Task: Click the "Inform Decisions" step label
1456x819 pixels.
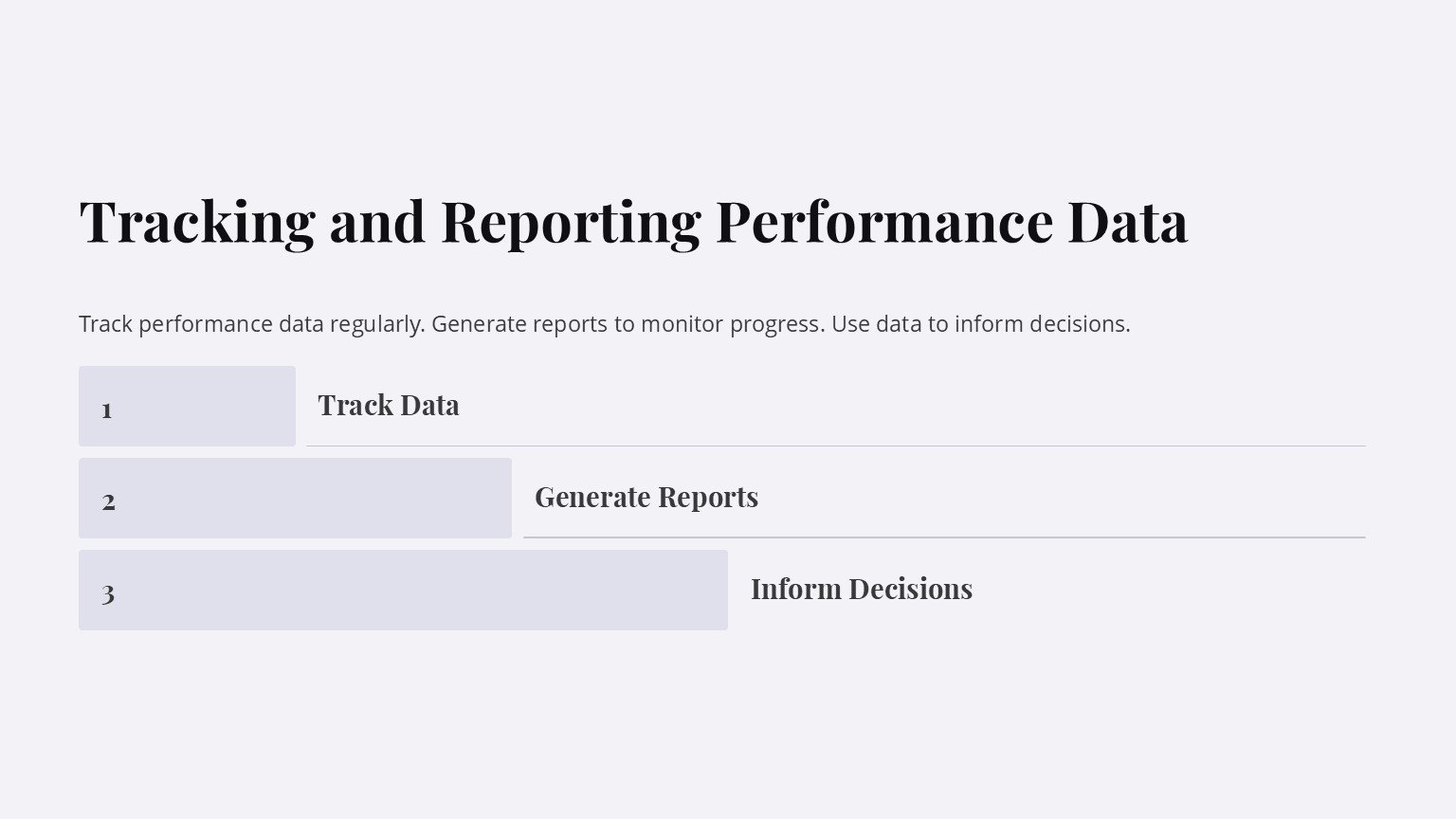Action: pos(862,590)
